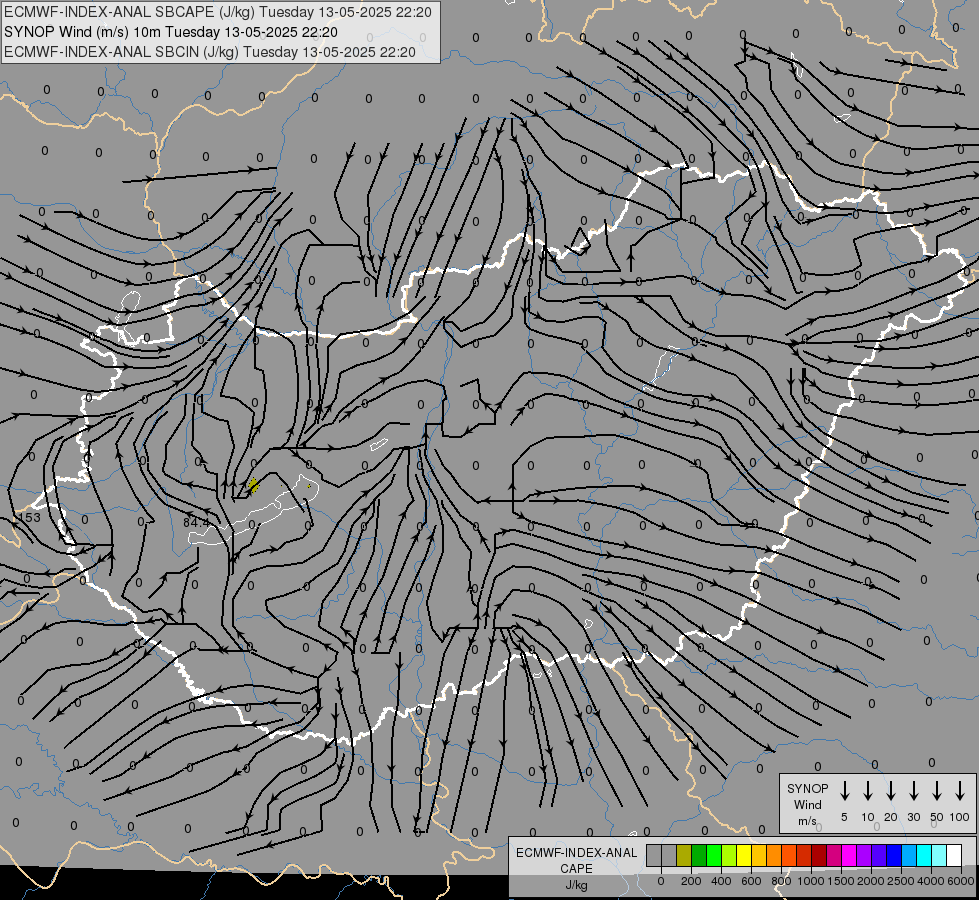The image size is (979, 900).
Task: Click the ECMWF-INDEX-ANAL CAPE legend label
Action: (x=576, y=860)
